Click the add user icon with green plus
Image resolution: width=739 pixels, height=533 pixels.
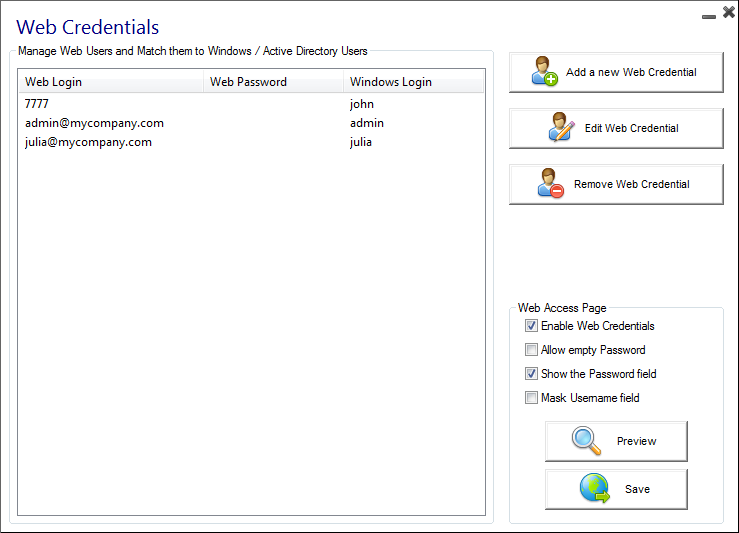(545, 72)
